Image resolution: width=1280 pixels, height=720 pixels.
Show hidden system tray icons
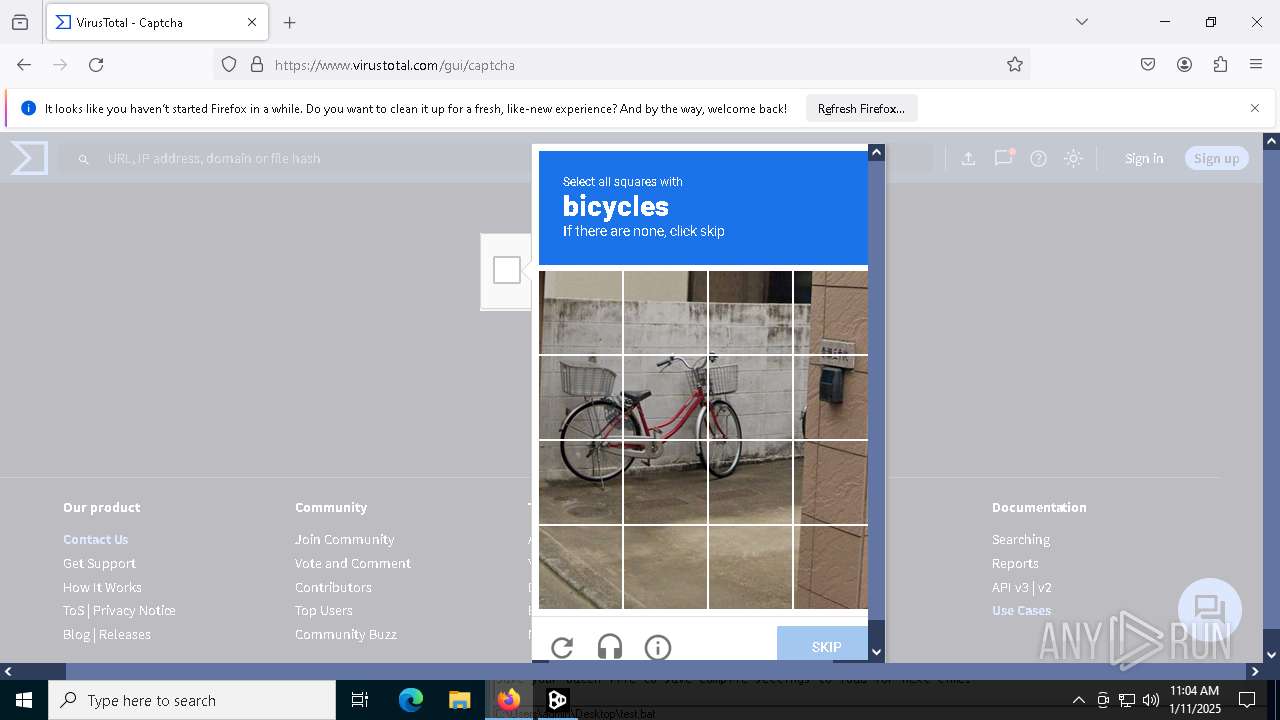[1078, 700]
